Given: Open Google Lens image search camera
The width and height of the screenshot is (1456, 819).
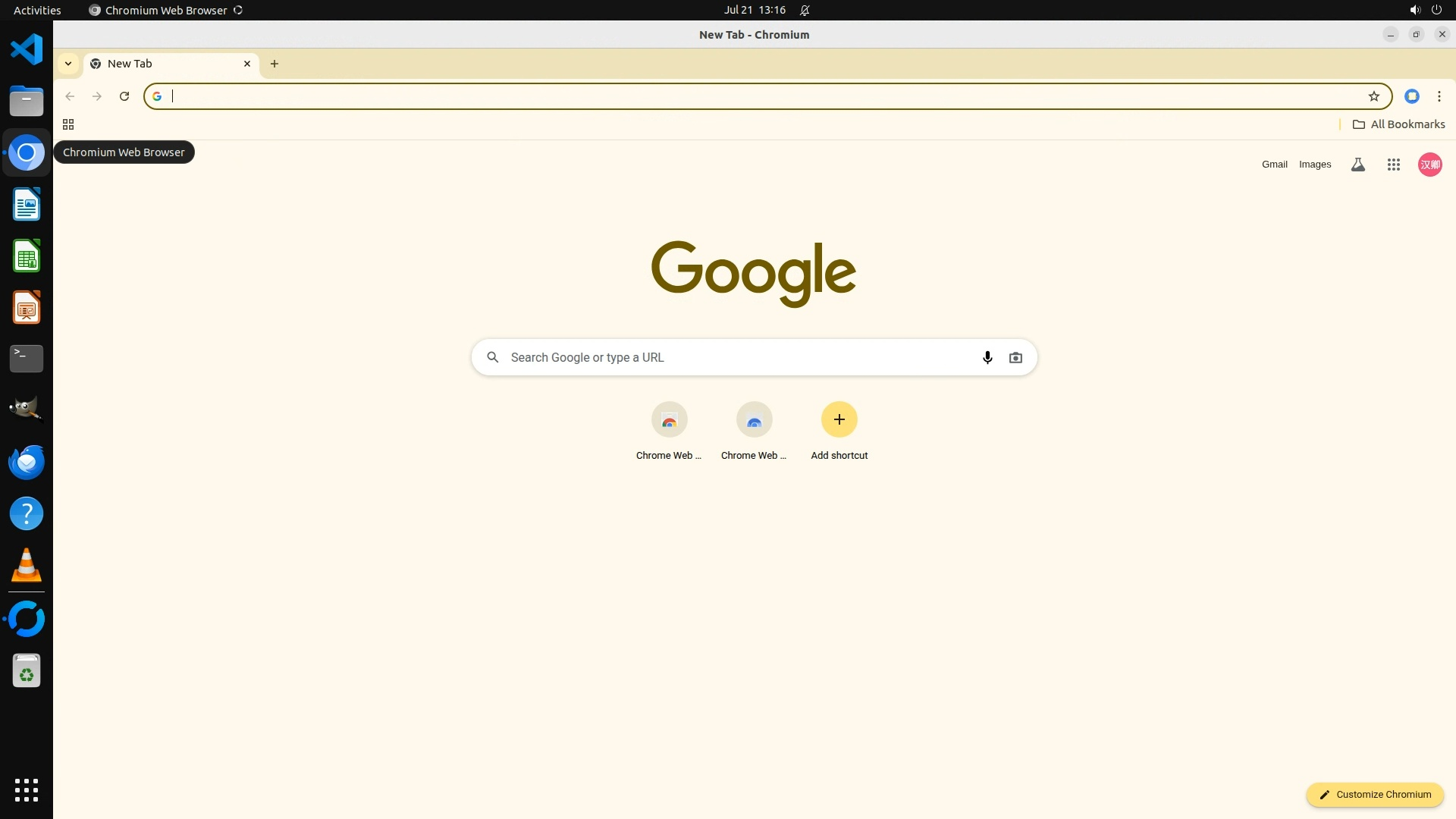Looking at the screenshot, I should pos(1015,357).
